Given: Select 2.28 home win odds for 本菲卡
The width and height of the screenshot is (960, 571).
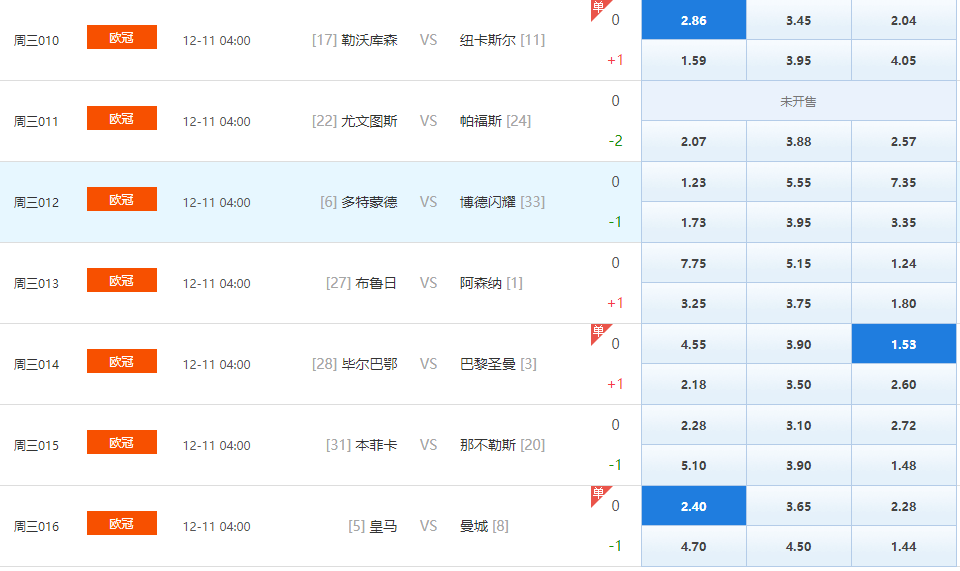Looking at the screenshot, I should pyautogui.click(x=694, y=425).
